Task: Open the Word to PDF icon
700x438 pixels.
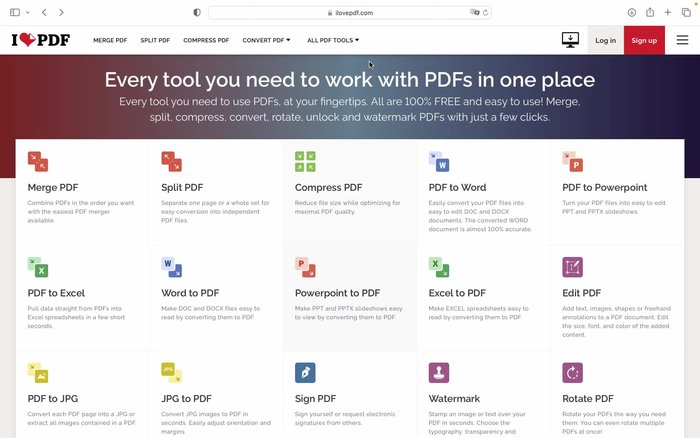Action: [171, 267]
